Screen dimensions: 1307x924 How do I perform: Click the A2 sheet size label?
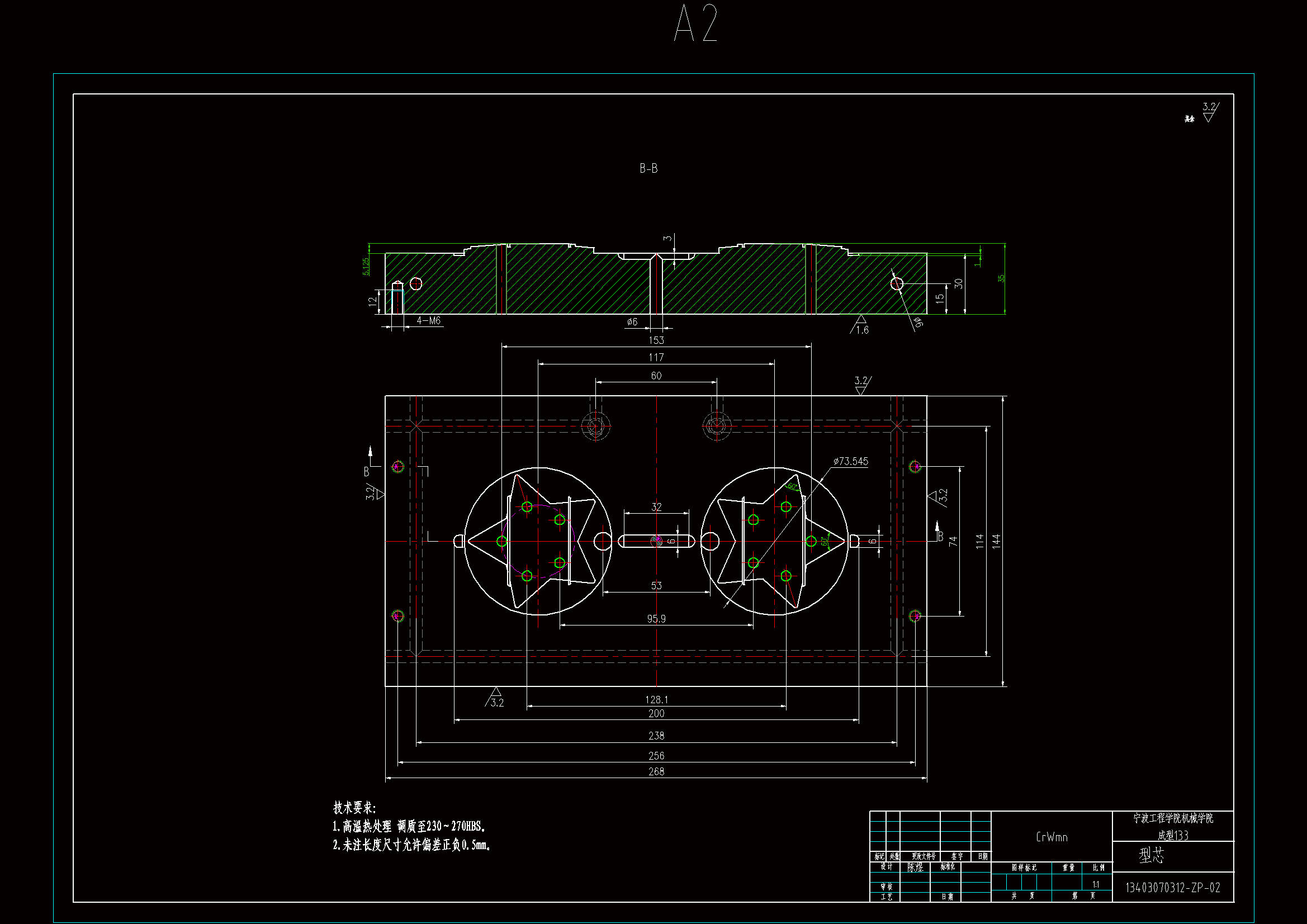695,23
